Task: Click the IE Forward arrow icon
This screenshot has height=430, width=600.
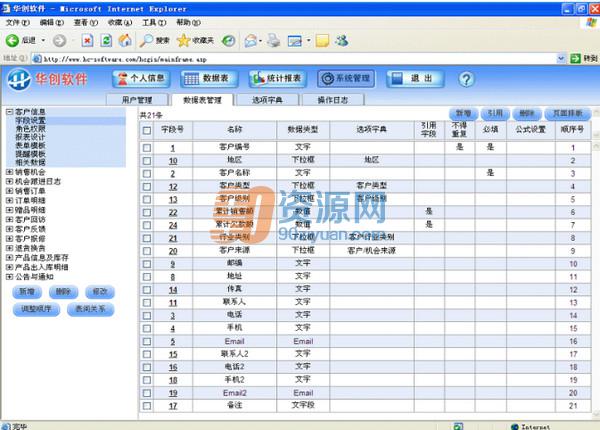Action: click(x=59, y=40)
